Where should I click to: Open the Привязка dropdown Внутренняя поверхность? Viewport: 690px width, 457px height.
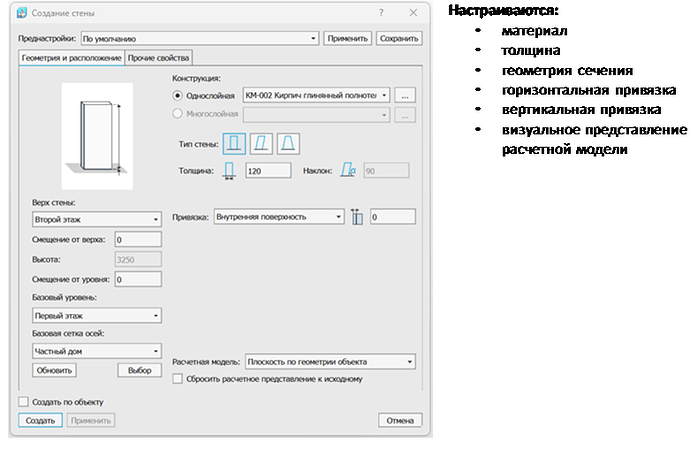tap(279, 216)
